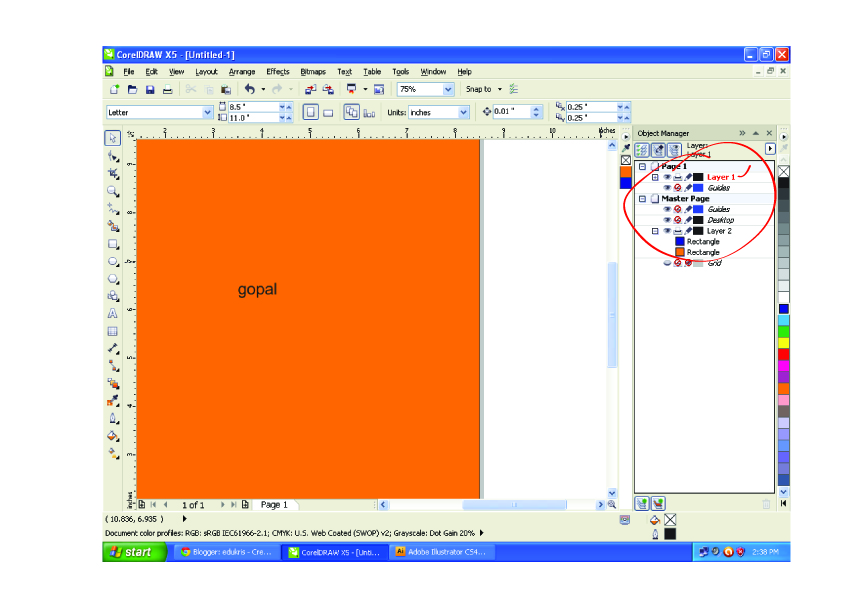Open the Bitmaps menu

point(313,71)
